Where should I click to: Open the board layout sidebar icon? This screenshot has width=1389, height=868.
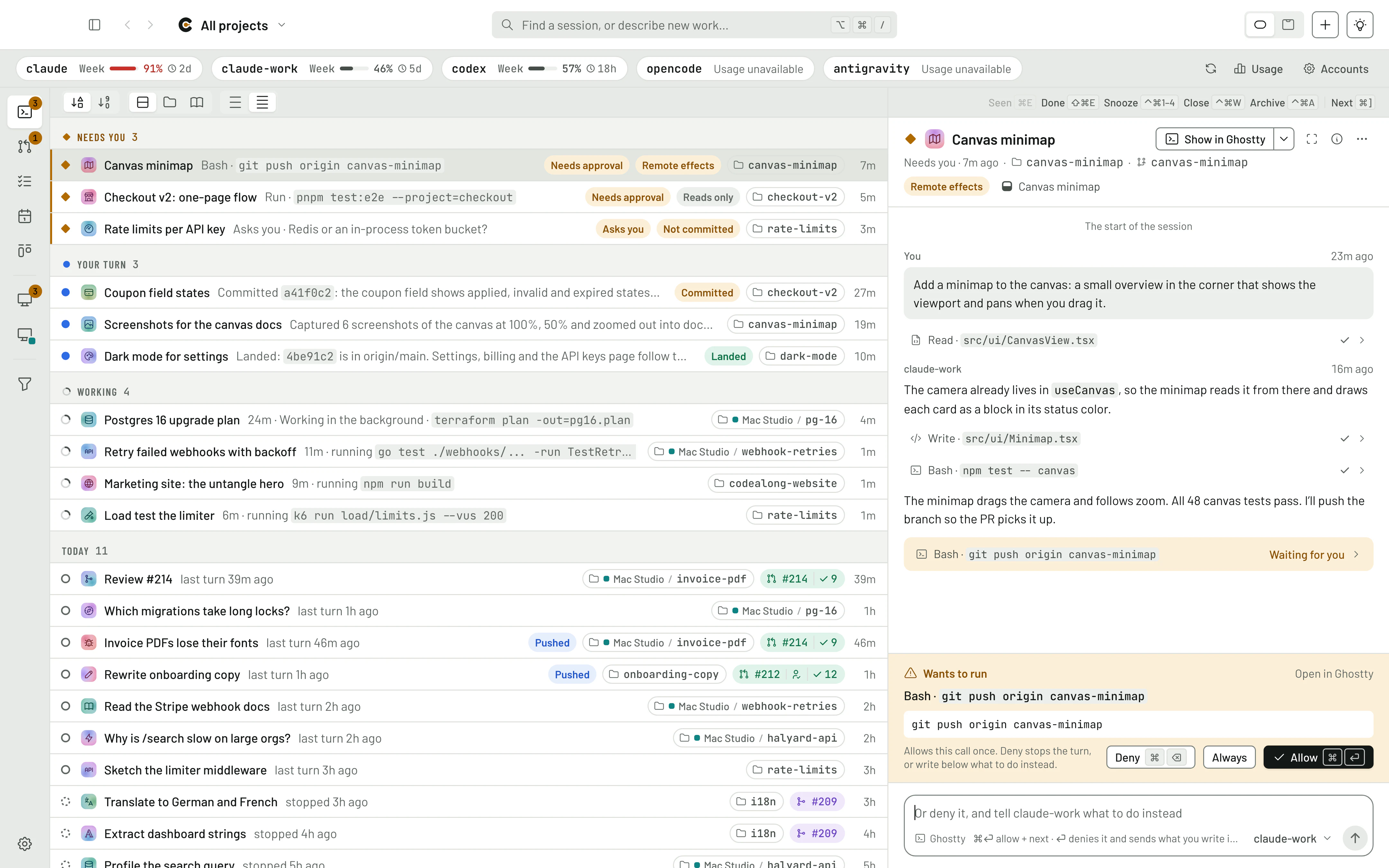(x=25, y=250)
